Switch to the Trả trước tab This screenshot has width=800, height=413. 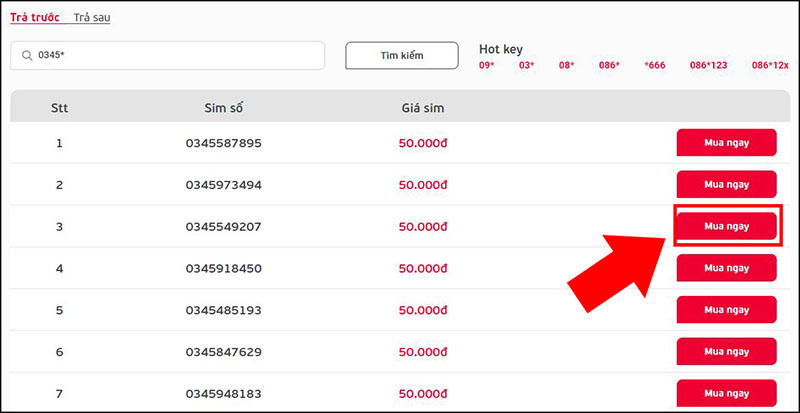coord(35,18)
